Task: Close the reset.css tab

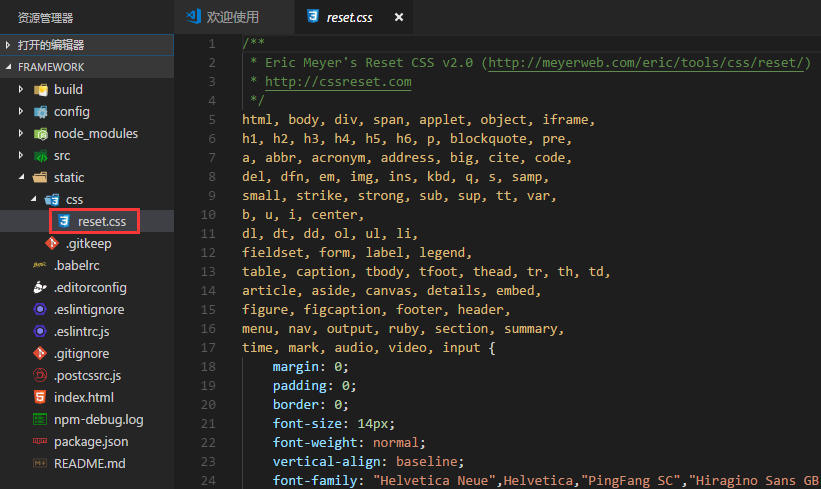Action: tap(398, 17)
